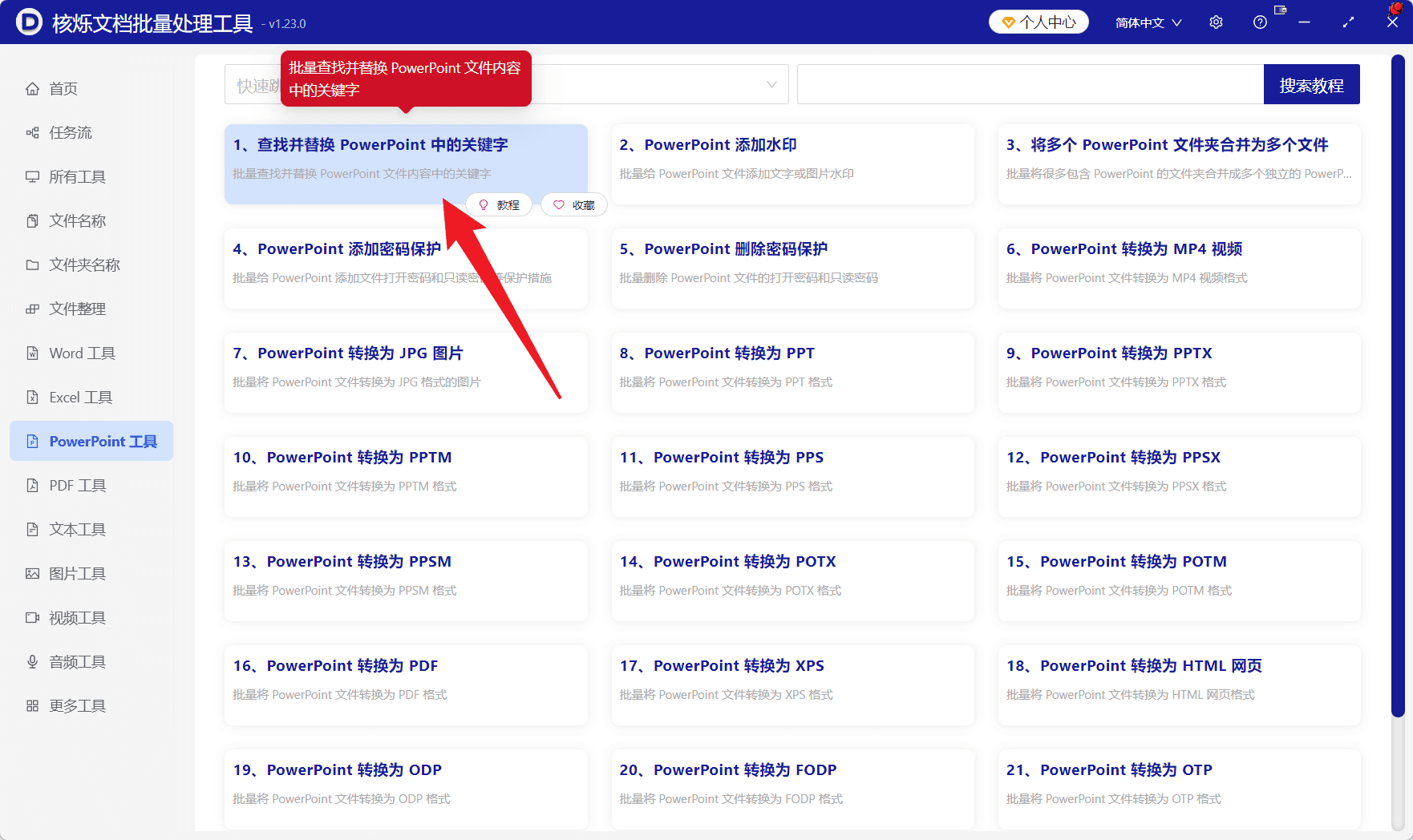The height and width of the screenshot is (840, 1413).
Task: Open PowerPoint 转换为 ODP card
Action: (x=406, y=790)
